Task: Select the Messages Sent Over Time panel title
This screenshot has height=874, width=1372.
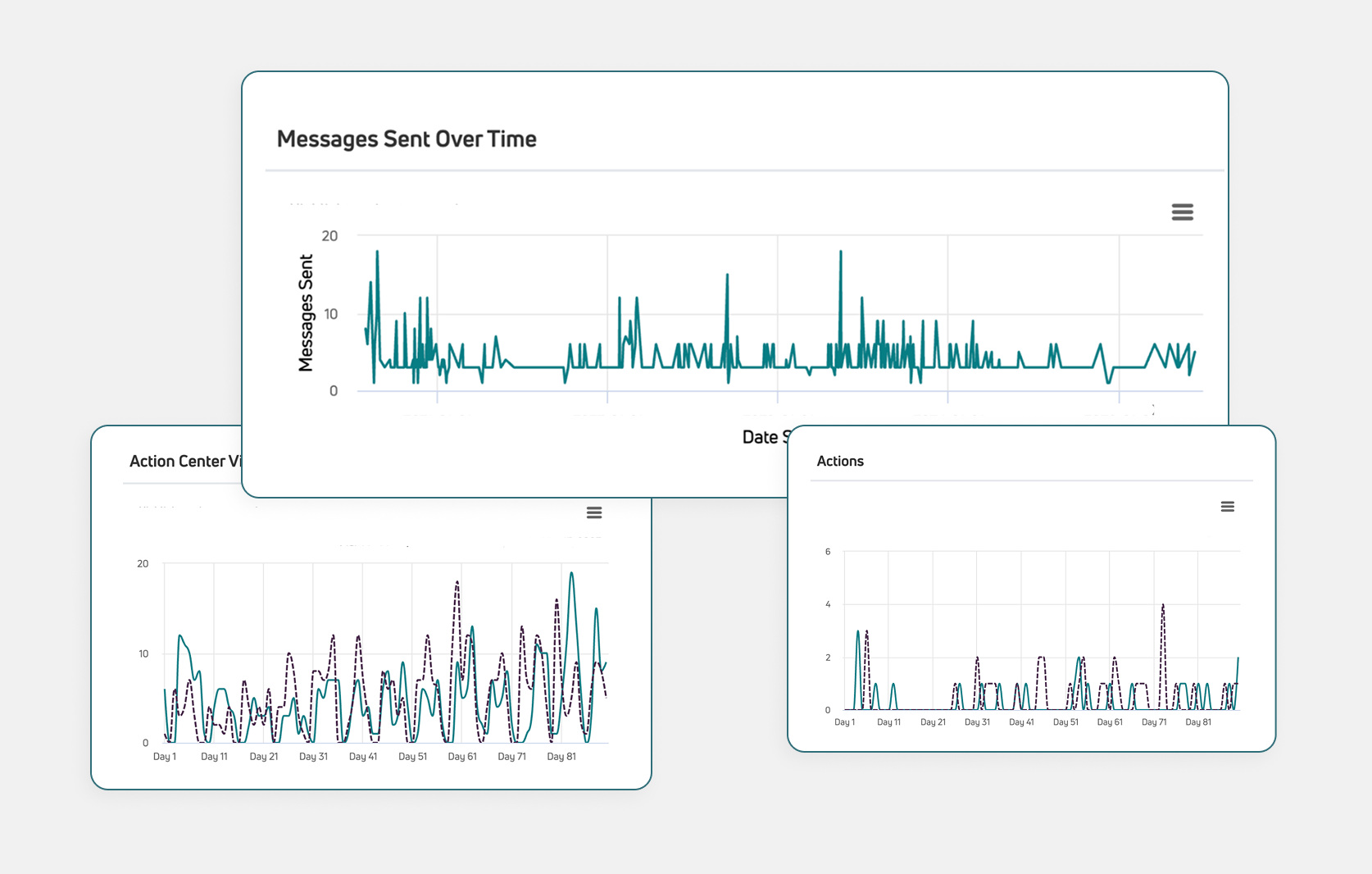Action: click(407, 139)
